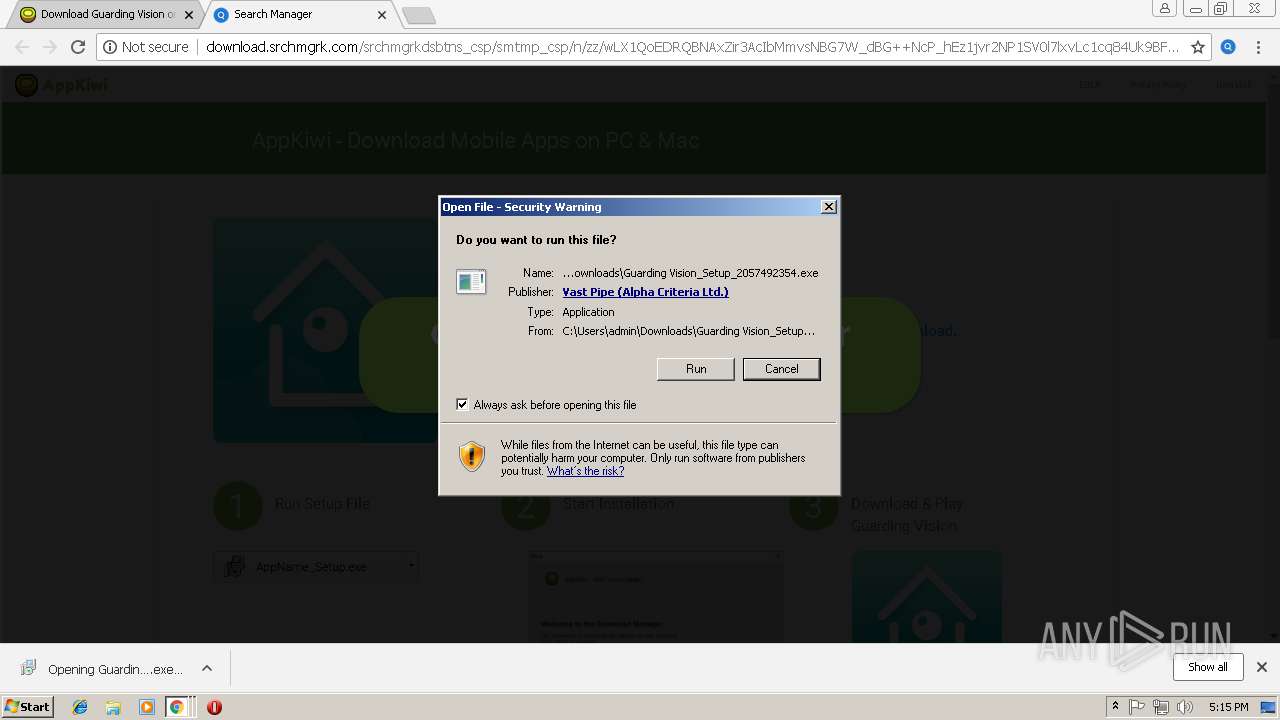Reload the current page
This screenshot has width=1280, height=720.
(78, 47)
